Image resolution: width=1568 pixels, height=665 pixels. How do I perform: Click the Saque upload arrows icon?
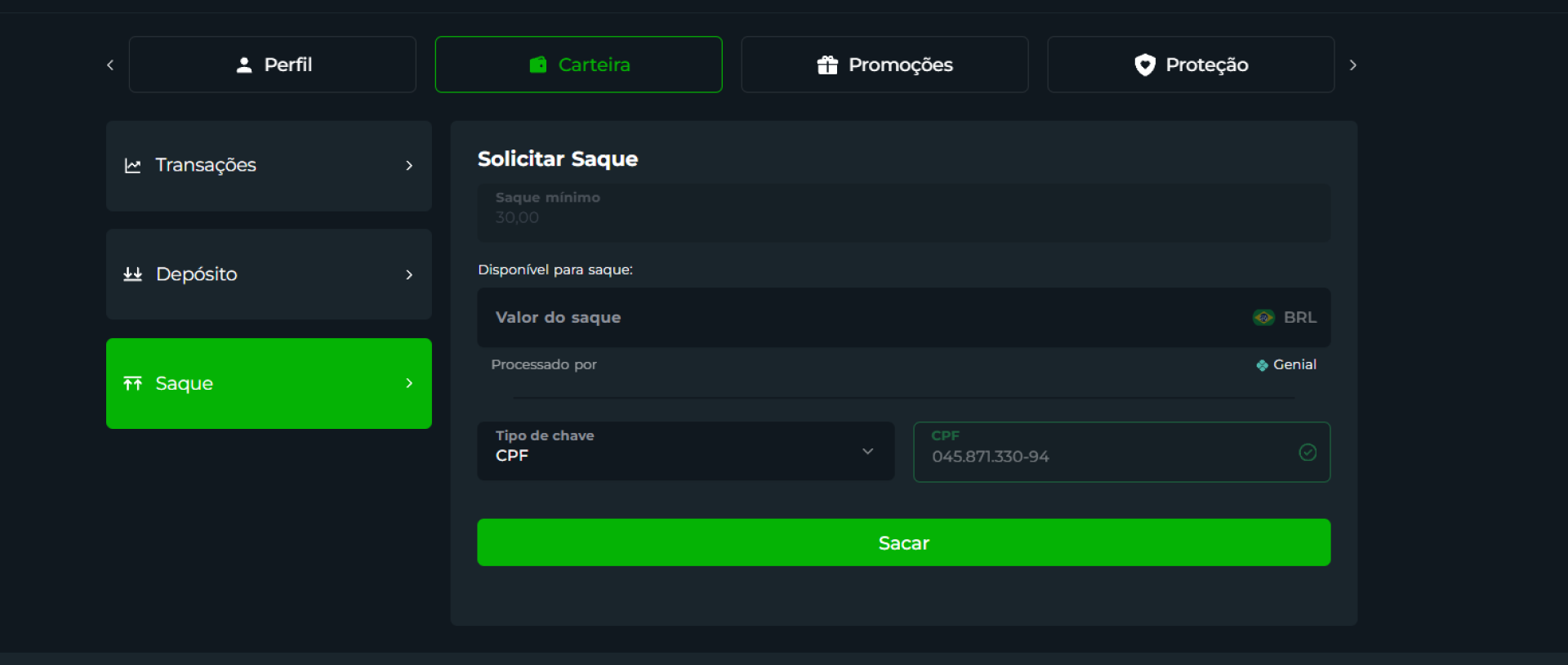coord(132,384)
